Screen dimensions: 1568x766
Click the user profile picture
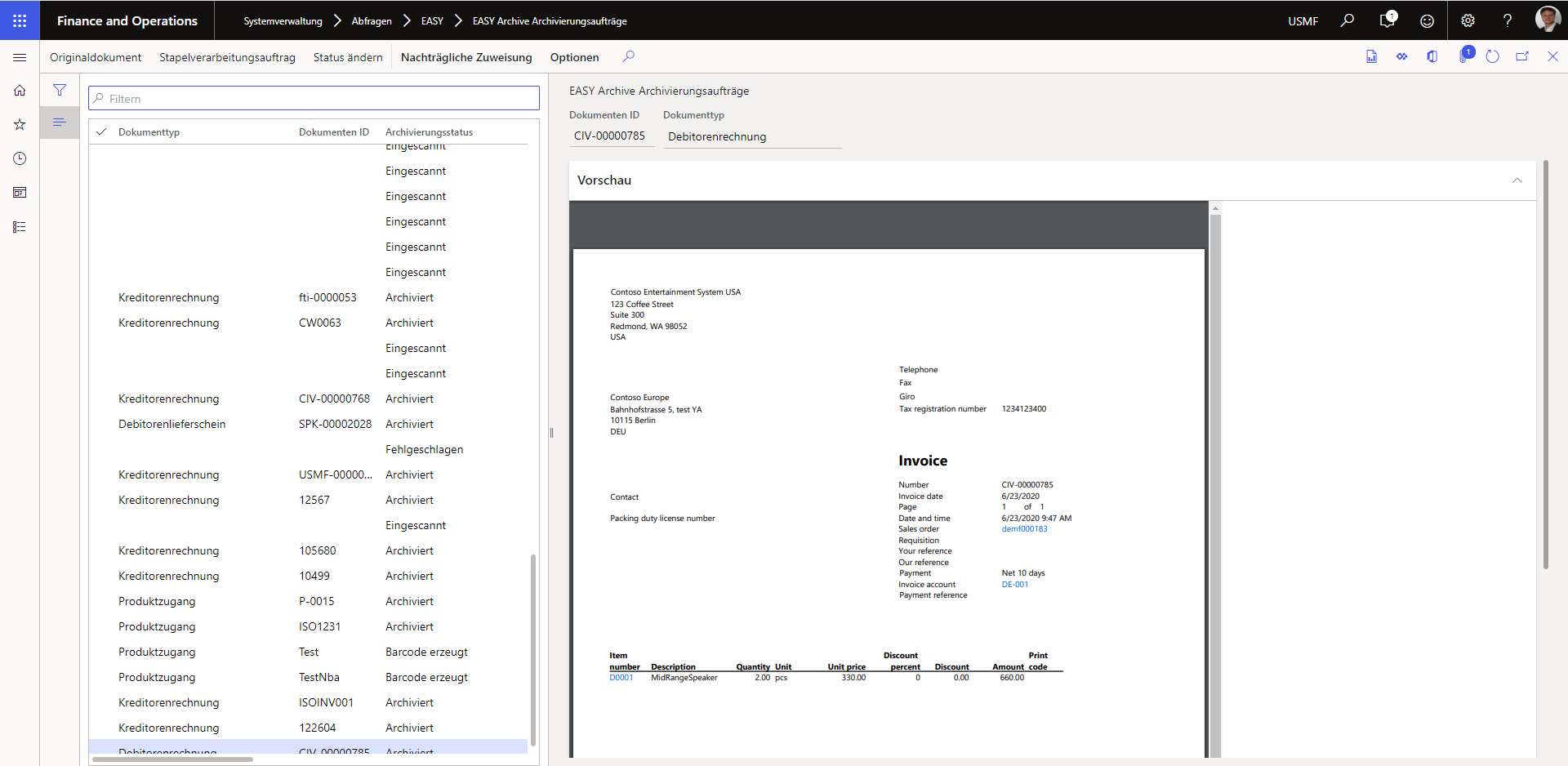click(x=1548, y=19)
